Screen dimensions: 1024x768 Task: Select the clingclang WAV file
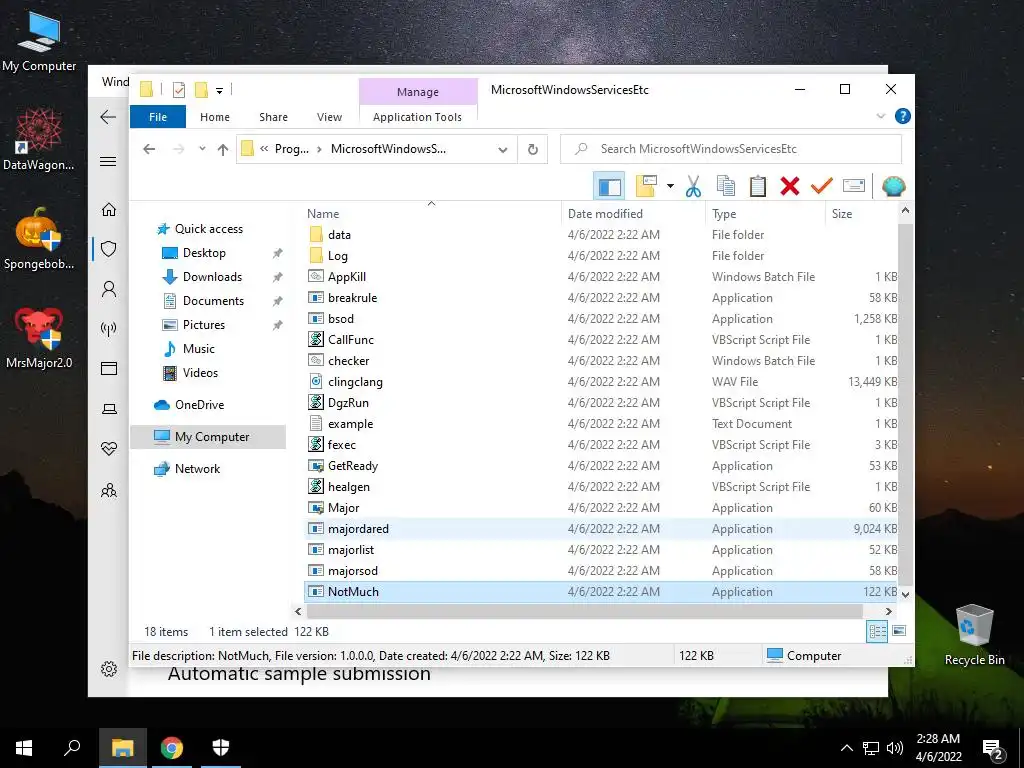(x=355, y=382)
